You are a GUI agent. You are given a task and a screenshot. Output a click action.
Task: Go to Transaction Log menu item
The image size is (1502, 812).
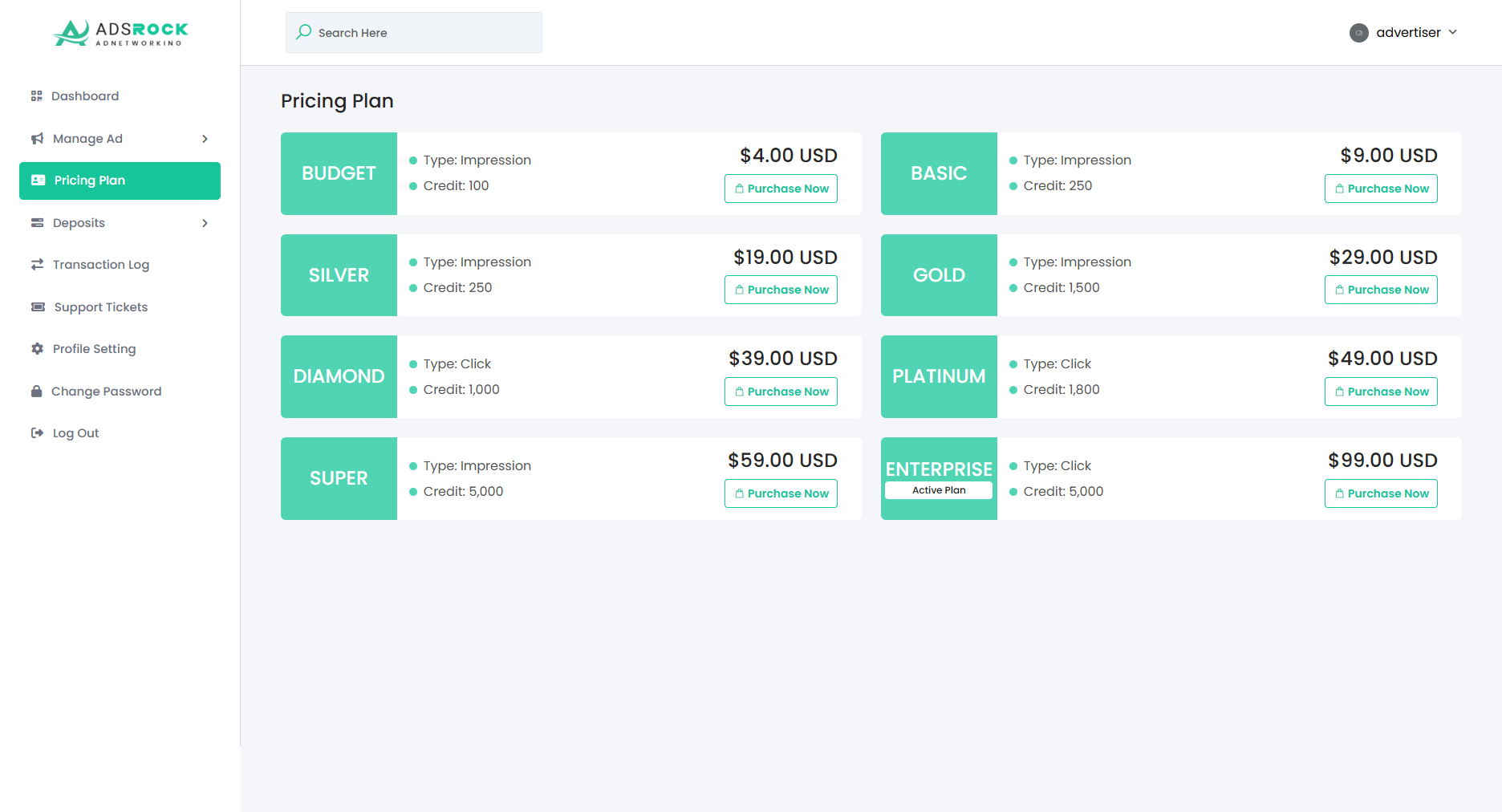pos(100,264)
